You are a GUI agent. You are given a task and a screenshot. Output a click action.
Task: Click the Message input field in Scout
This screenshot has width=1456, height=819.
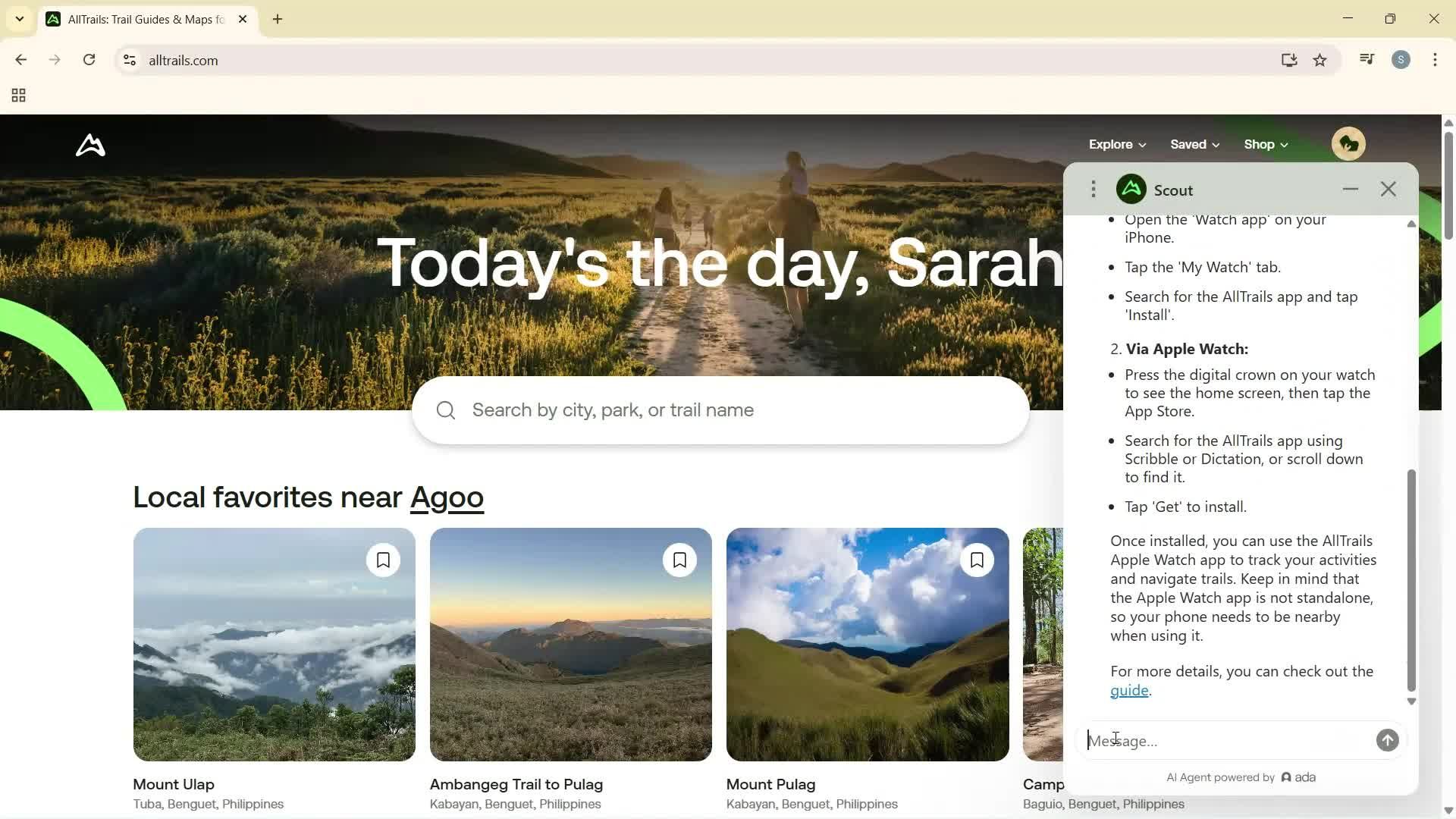tap(1213, 741)
